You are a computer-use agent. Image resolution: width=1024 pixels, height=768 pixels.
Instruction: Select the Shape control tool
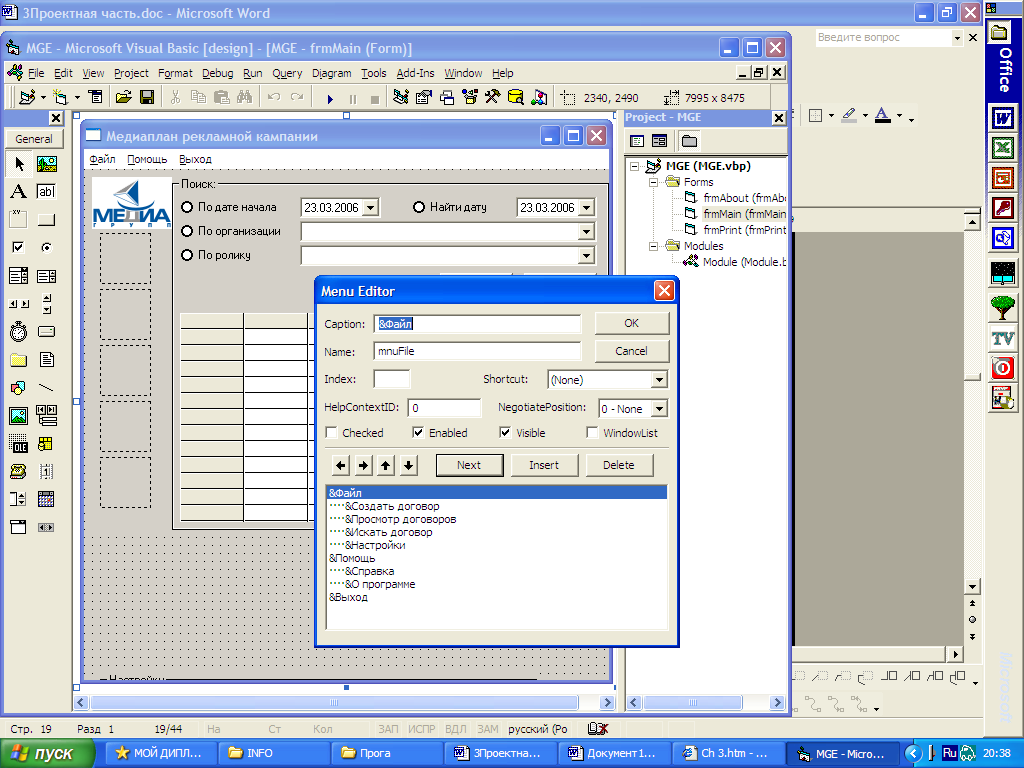click(18, 388)
